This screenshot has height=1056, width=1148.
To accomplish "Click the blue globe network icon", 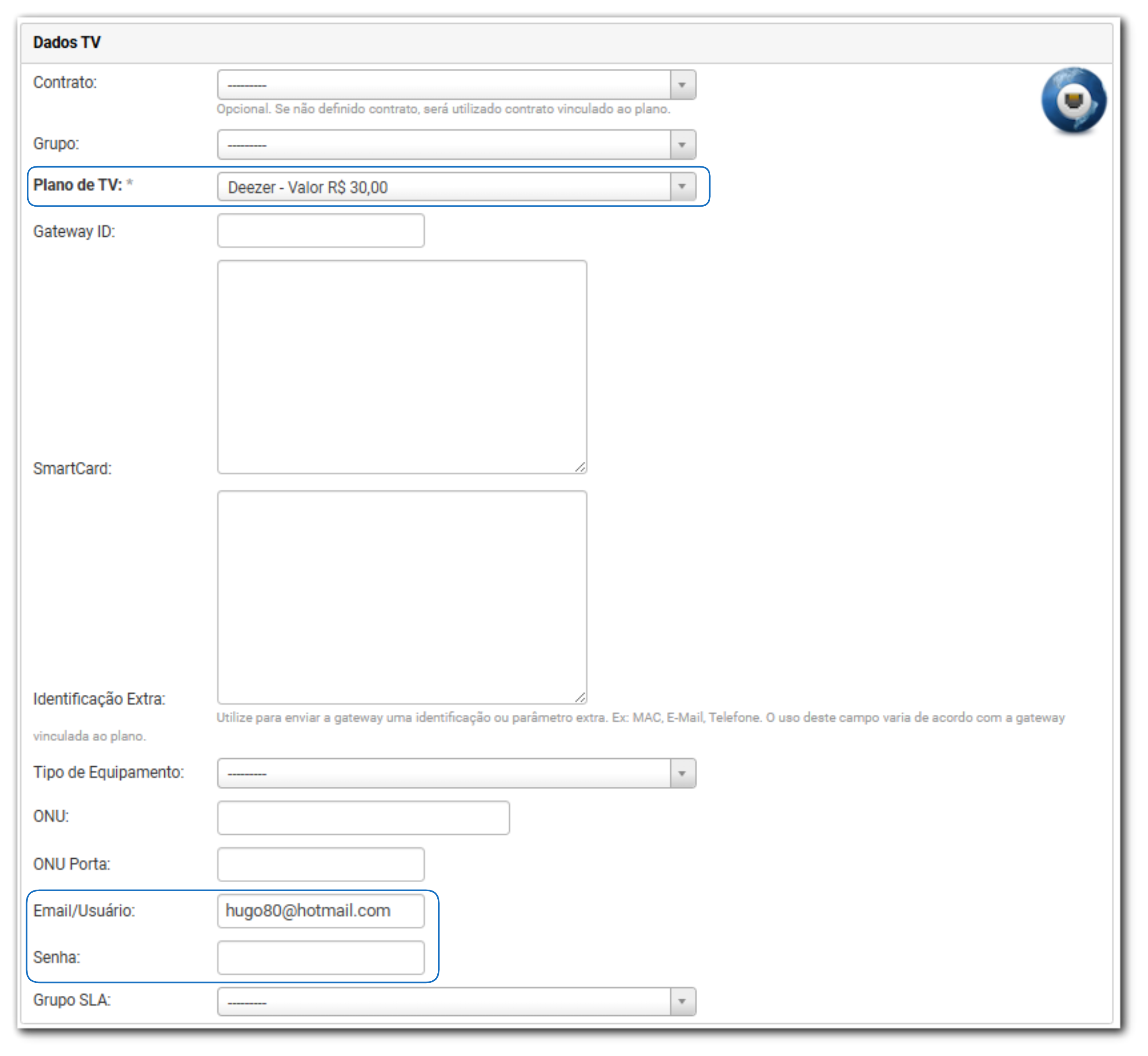I will point(1073,100).
